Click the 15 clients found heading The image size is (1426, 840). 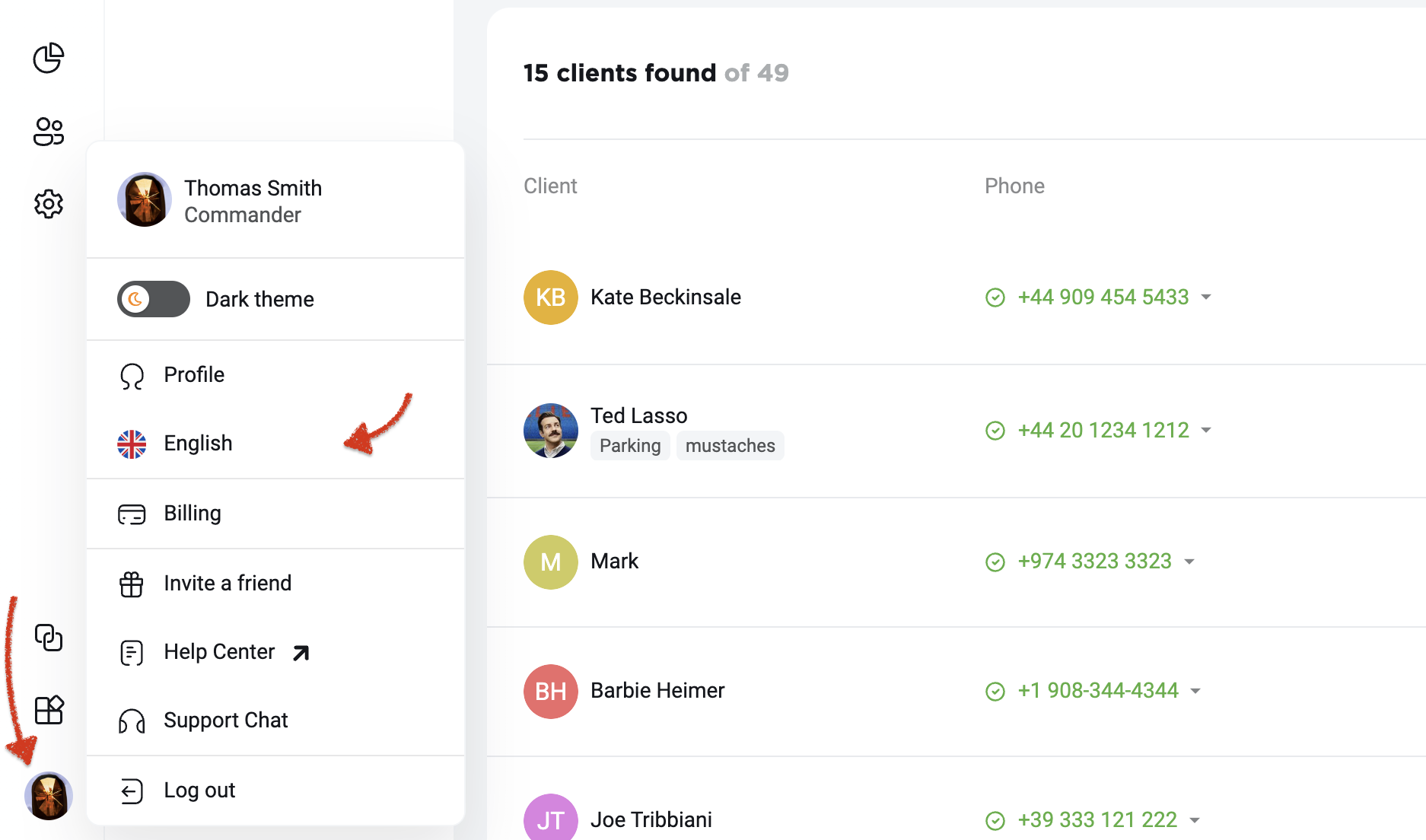coord(620,73)
